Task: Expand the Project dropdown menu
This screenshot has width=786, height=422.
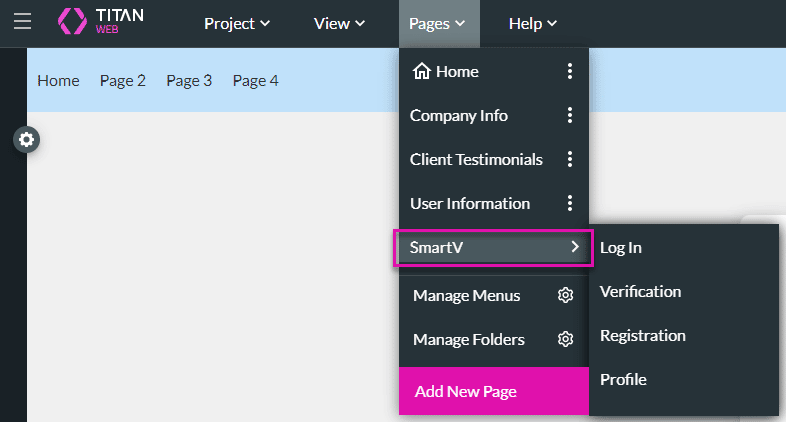Action: point(237,23)
